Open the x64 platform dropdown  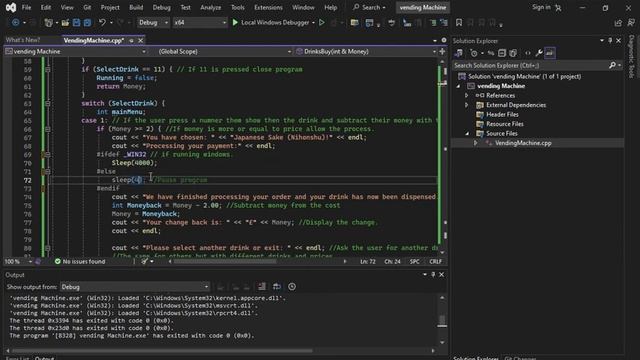(x=200, y=23)
